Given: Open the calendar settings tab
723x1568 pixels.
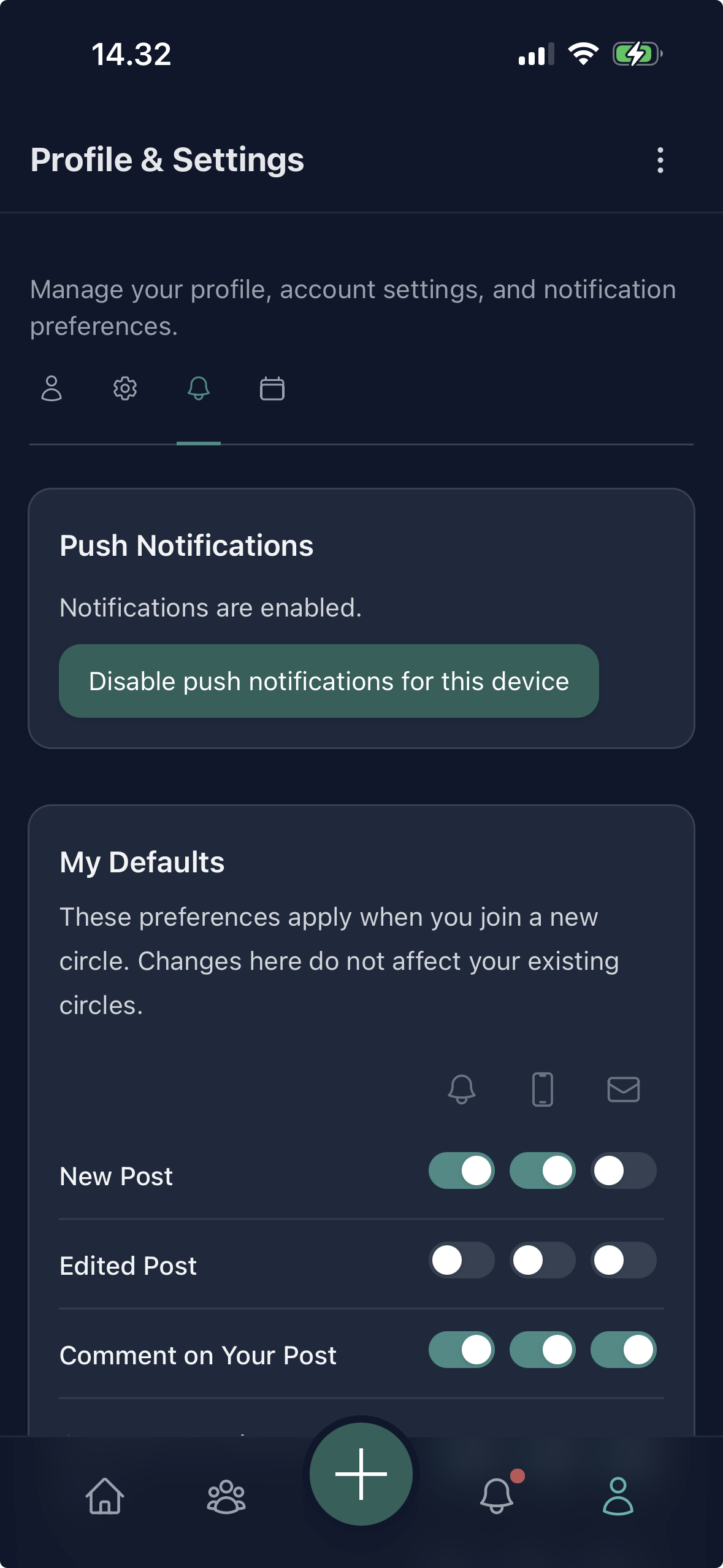Looking at the screenshot, I should coord(272,388).
